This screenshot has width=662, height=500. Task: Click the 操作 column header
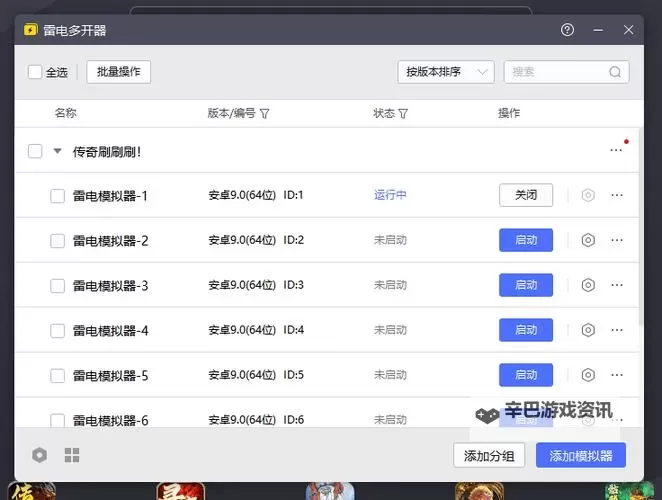tap(509, 113)
